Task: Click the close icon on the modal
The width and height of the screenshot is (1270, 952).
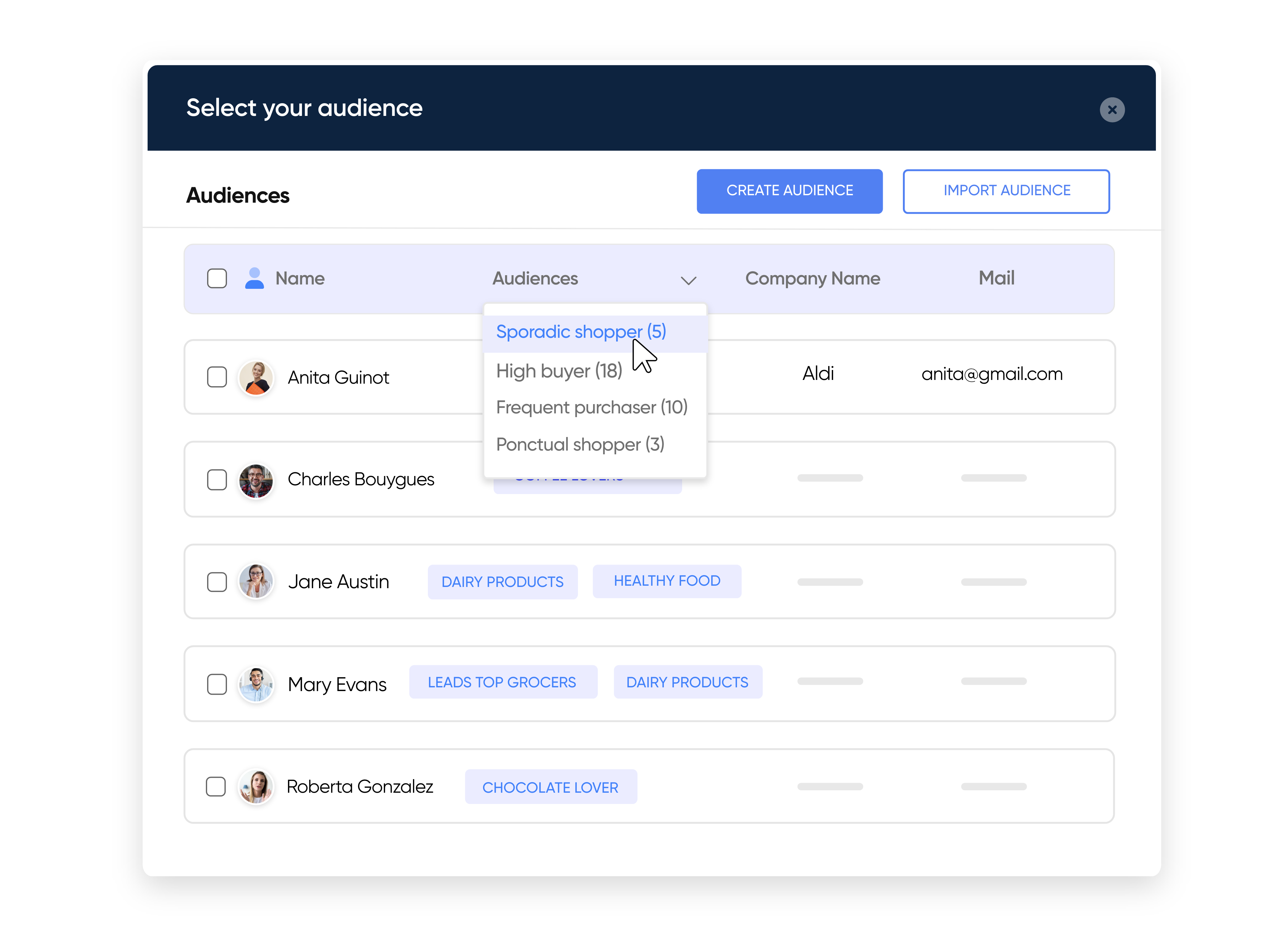Action: (x=1112, y=110)
